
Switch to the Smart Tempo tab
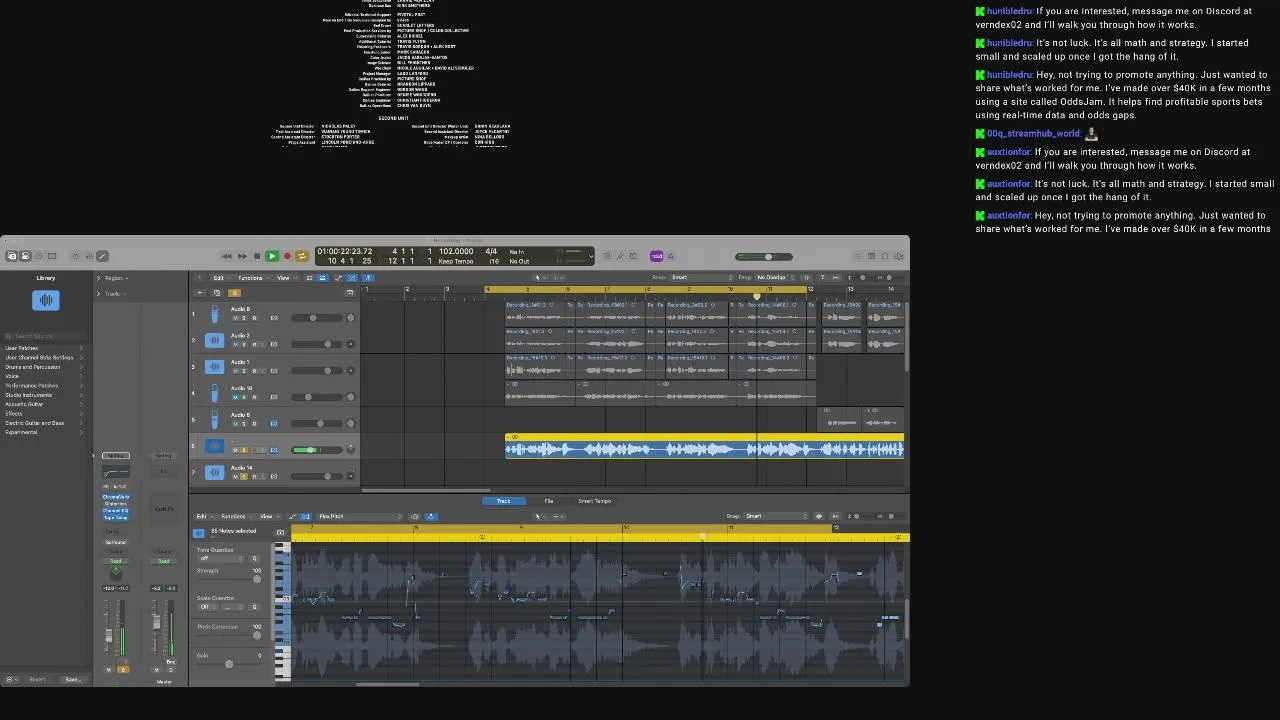click(x=594, y=501)
